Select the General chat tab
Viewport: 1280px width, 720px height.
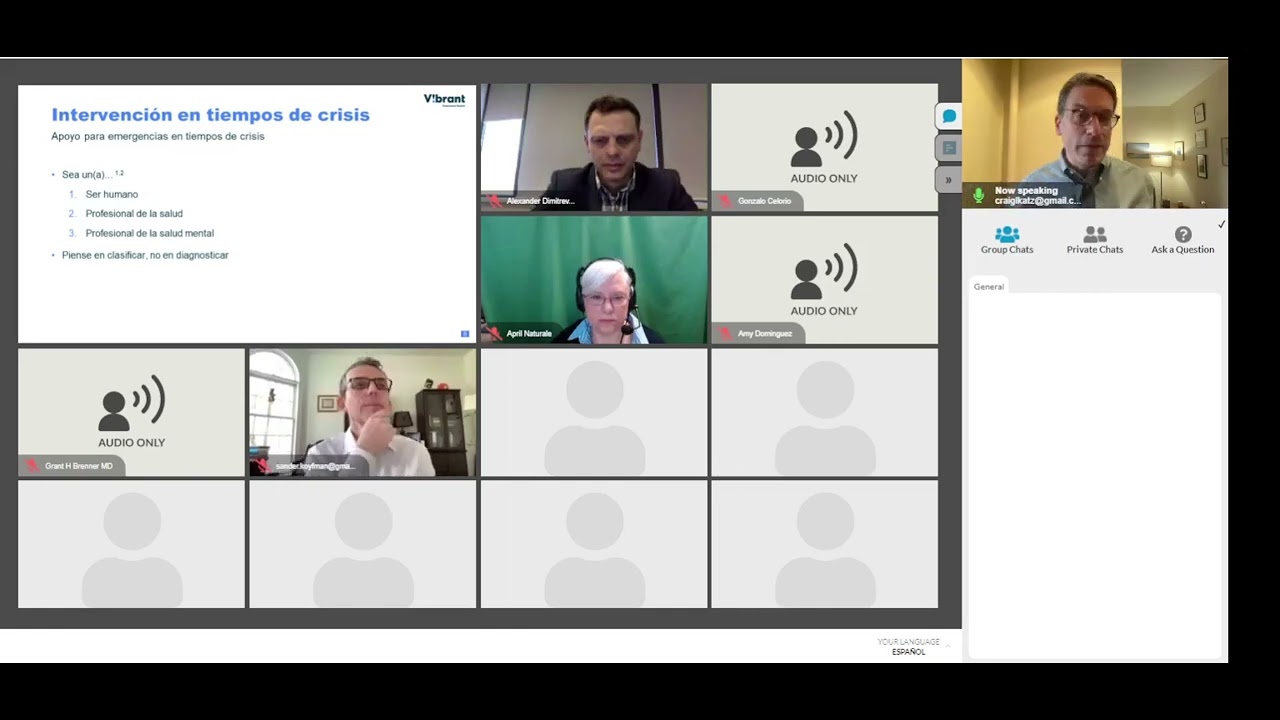[x=989, y=287]
